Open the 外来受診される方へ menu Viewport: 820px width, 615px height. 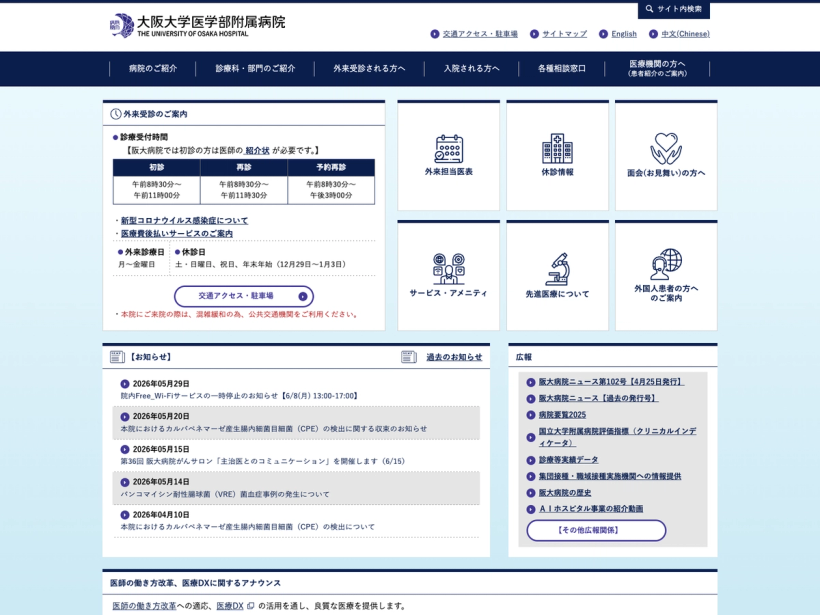click(369, 69)
